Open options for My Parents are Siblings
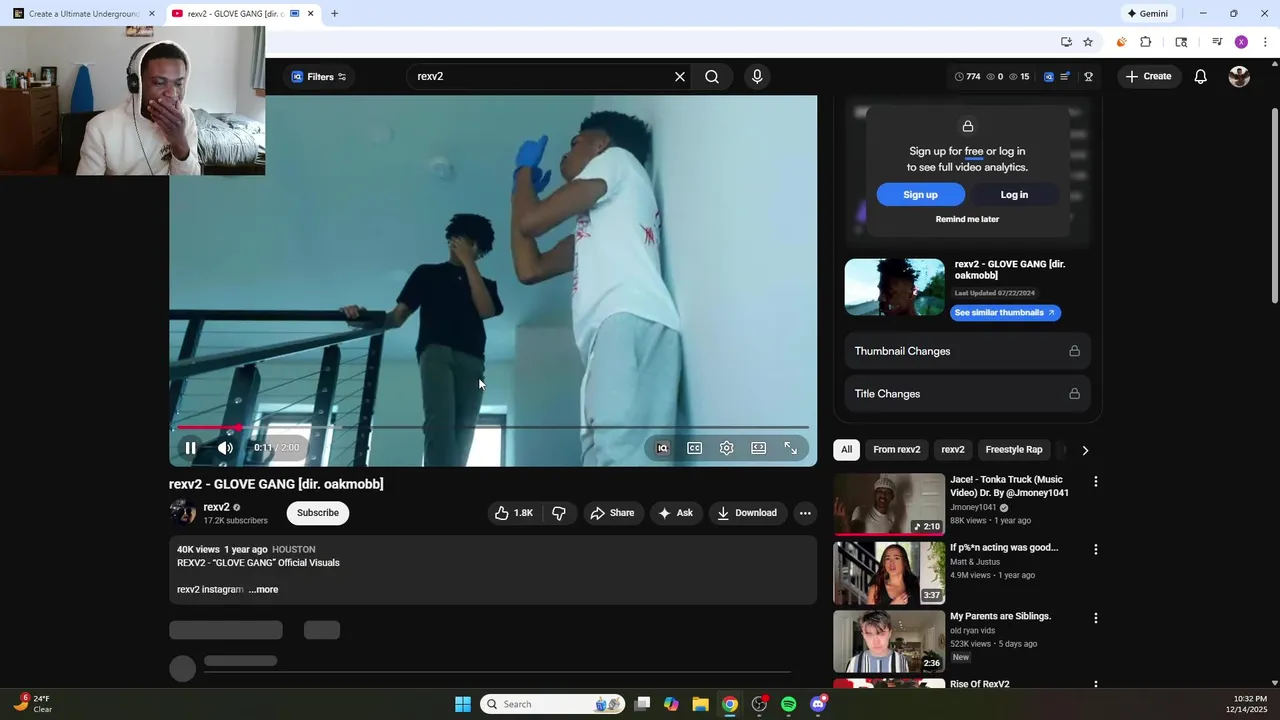Screen dimensions: 1280x720 [1095, 618]
